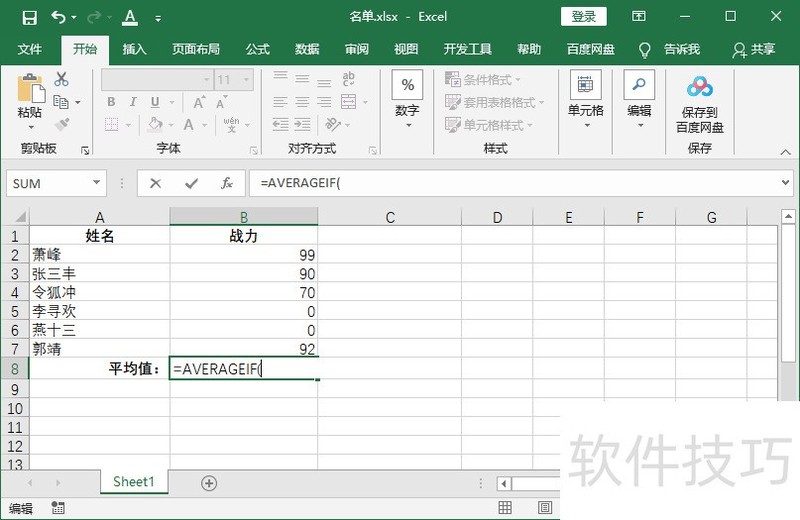Select the Sheet1 worksheet tab
Image resolution: width=800 pixels, height=520 pixels.
(x=134, y=482)
